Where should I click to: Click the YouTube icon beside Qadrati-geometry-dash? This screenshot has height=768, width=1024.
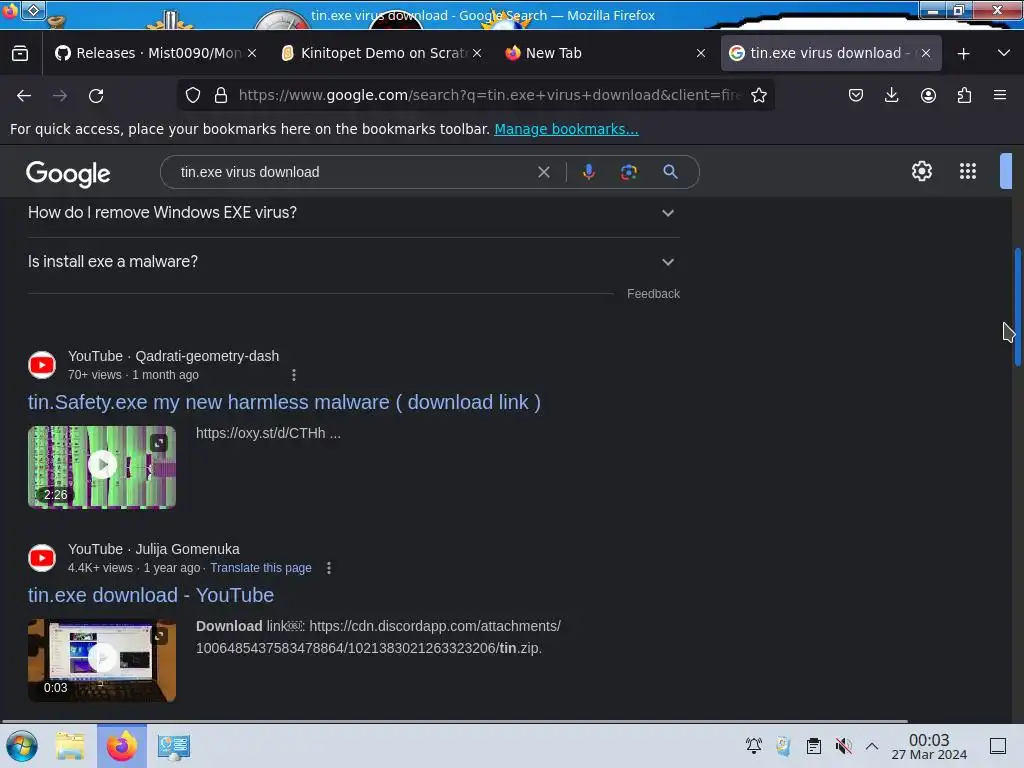pos(42,365)
